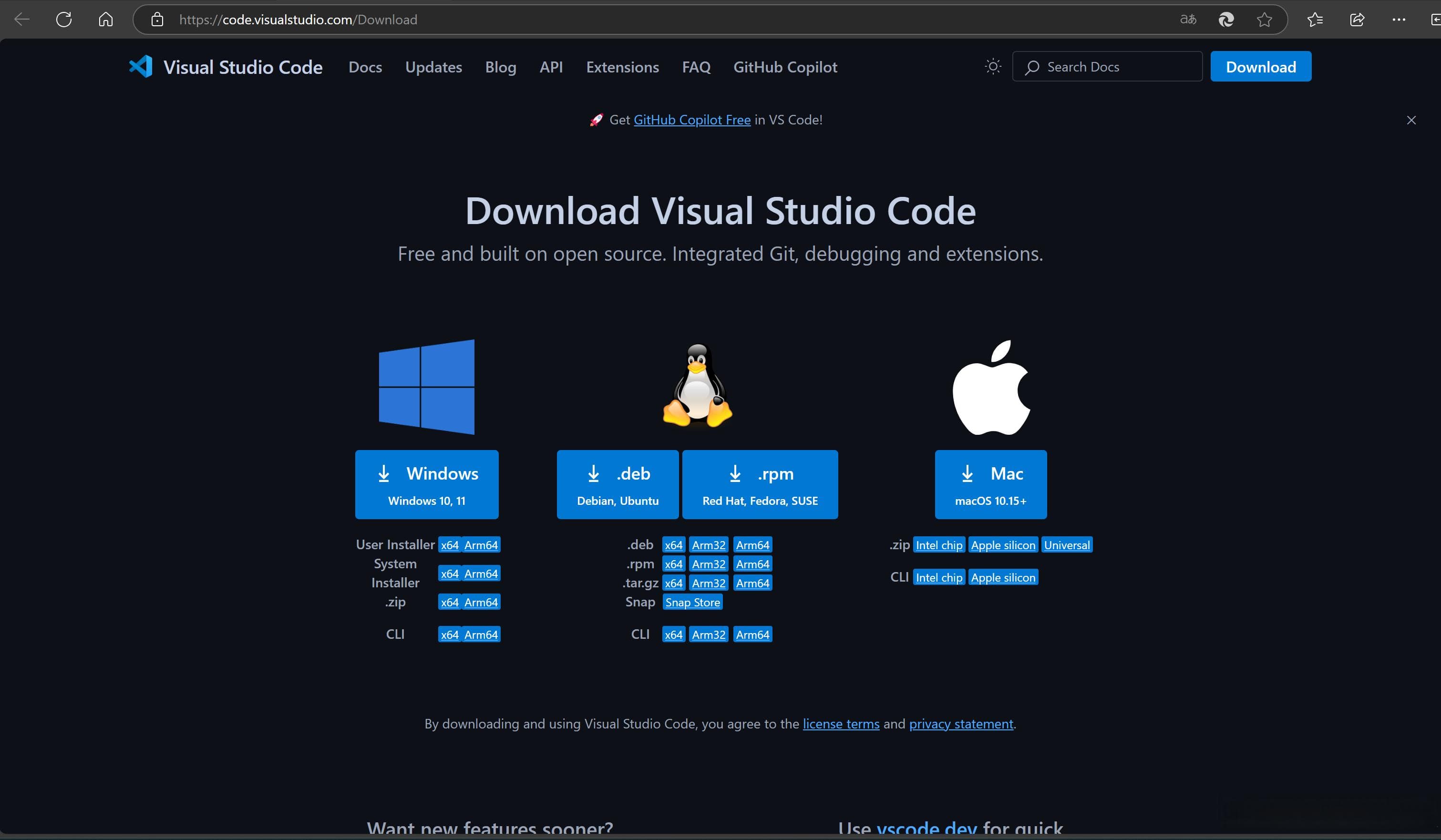Open the privacy statement link
Image resolution: width=1441 pixels, height=840 pixels.
[x=961, y=724]
